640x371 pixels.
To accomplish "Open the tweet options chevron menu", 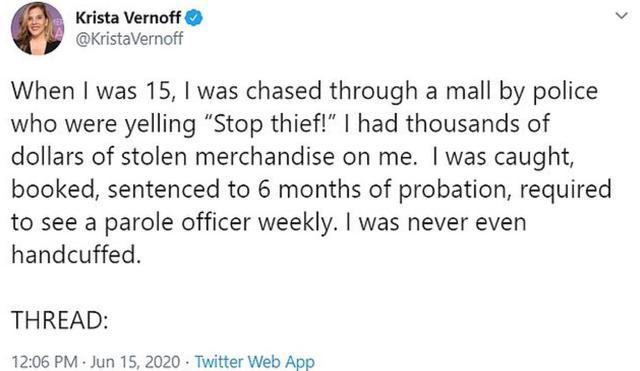I will pos(621,16).
